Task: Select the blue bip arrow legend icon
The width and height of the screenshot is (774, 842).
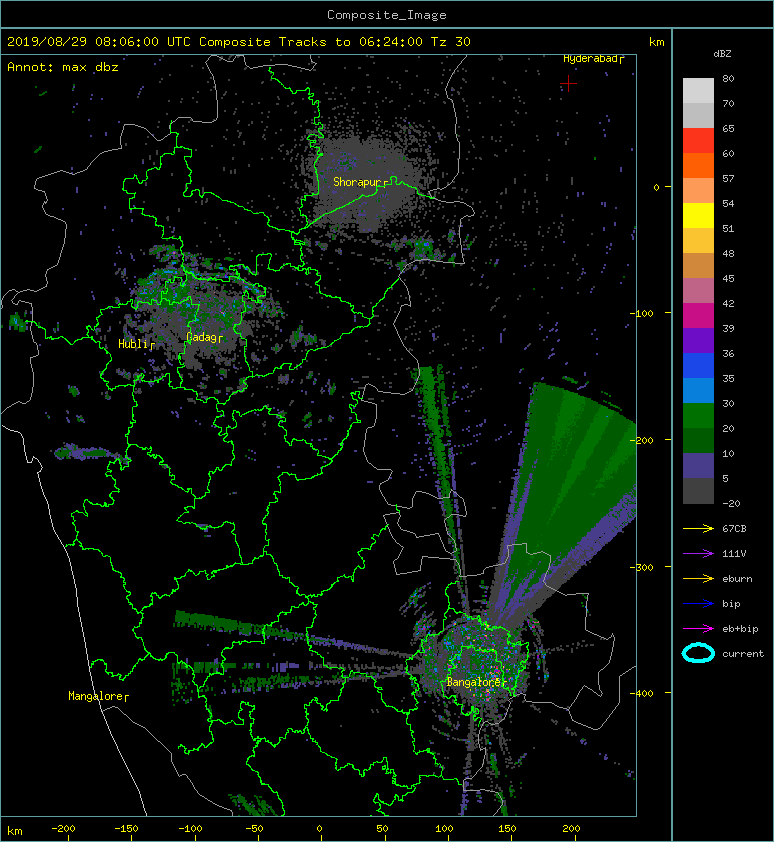Action: coord(698,604)
